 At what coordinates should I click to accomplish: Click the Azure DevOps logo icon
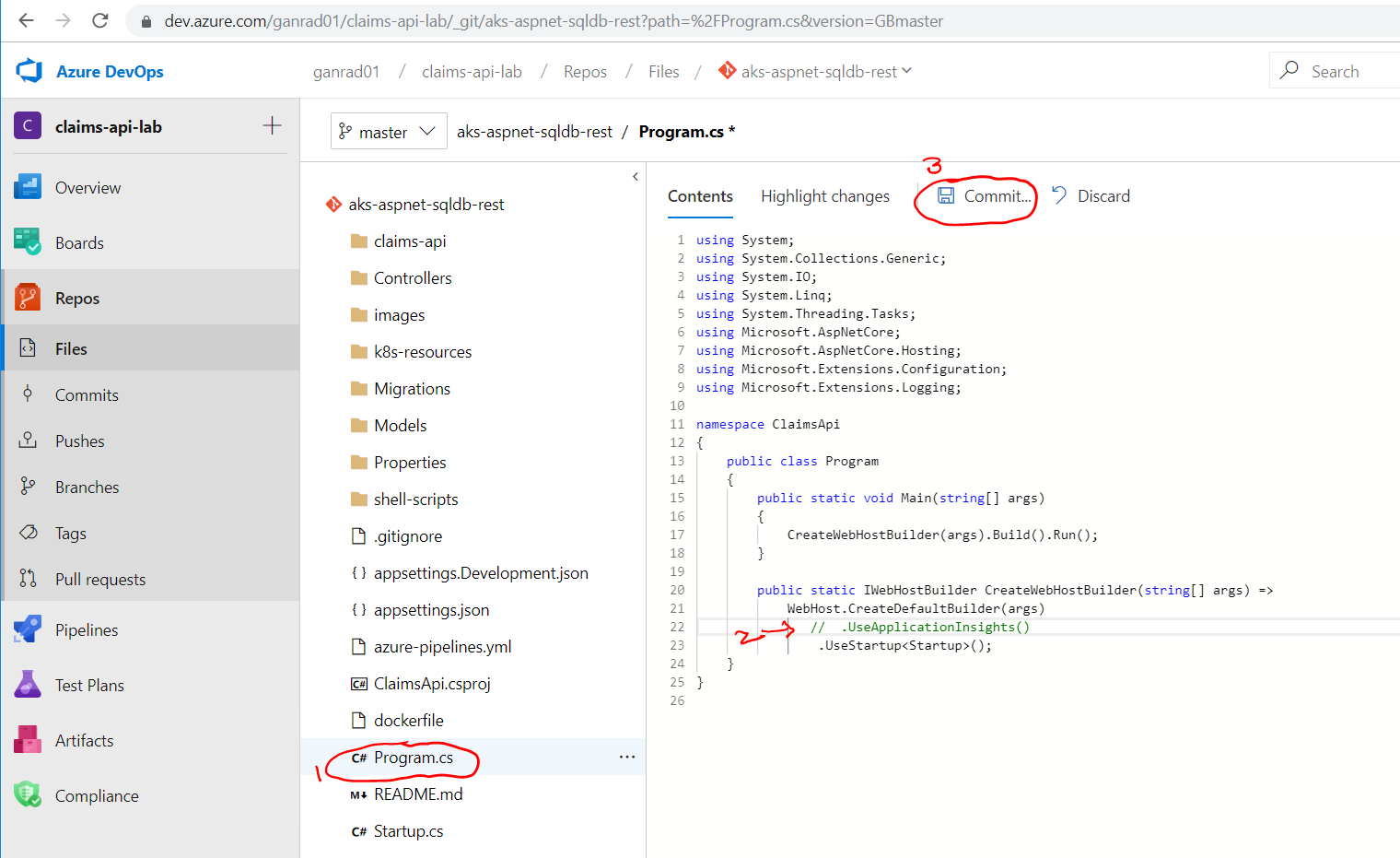(29, 71)
